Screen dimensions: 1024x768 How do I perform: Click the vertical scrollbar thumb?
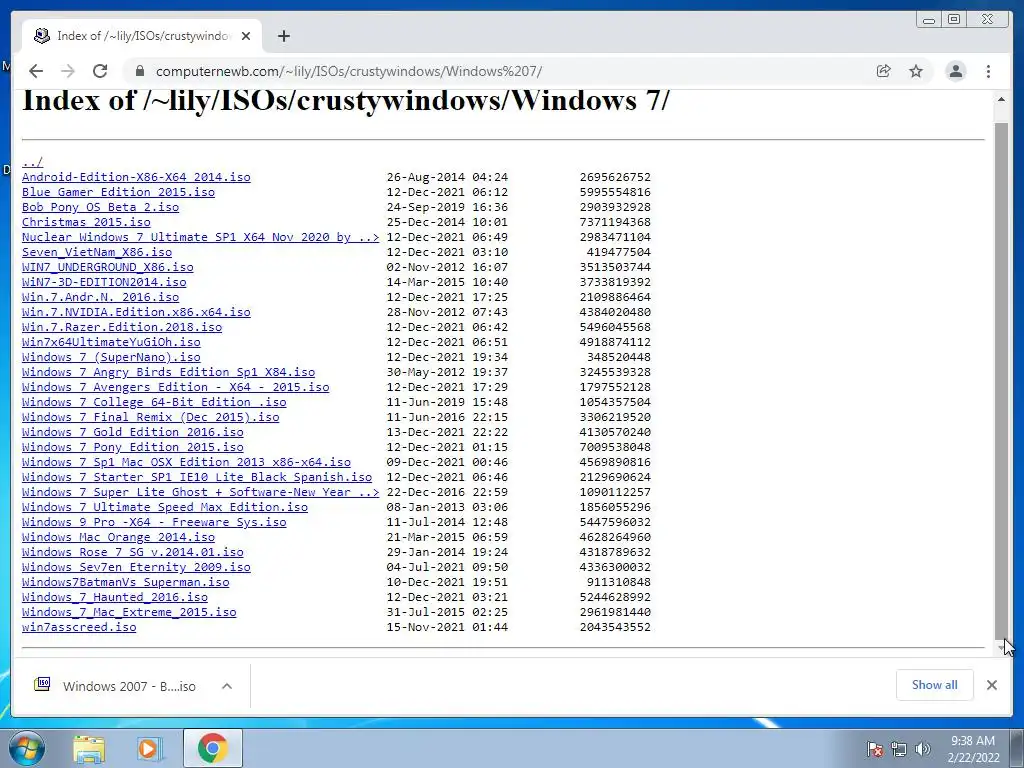(1001, 379)
